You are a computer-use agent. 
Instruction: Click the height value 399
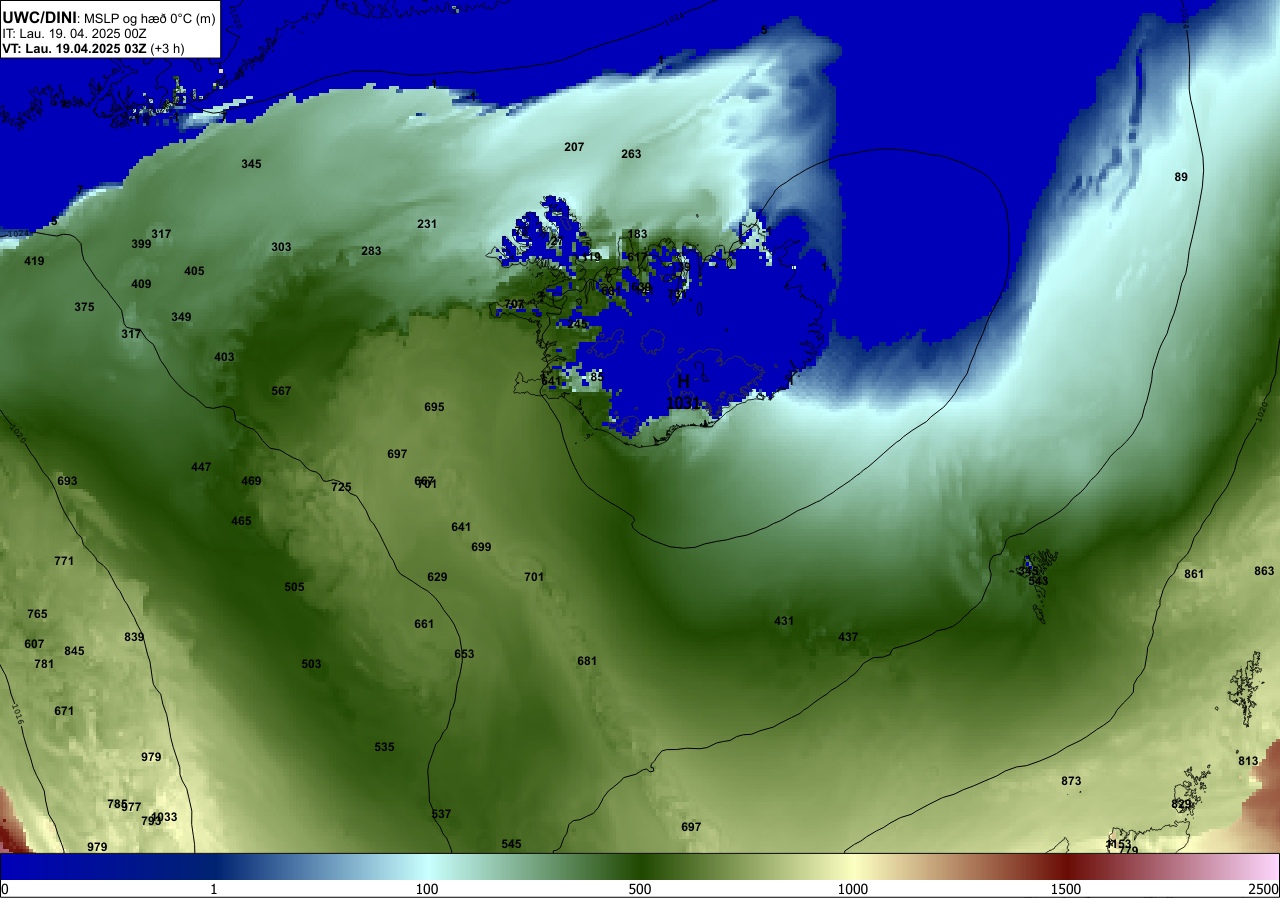pyautogui.click(x=141, y=244)
